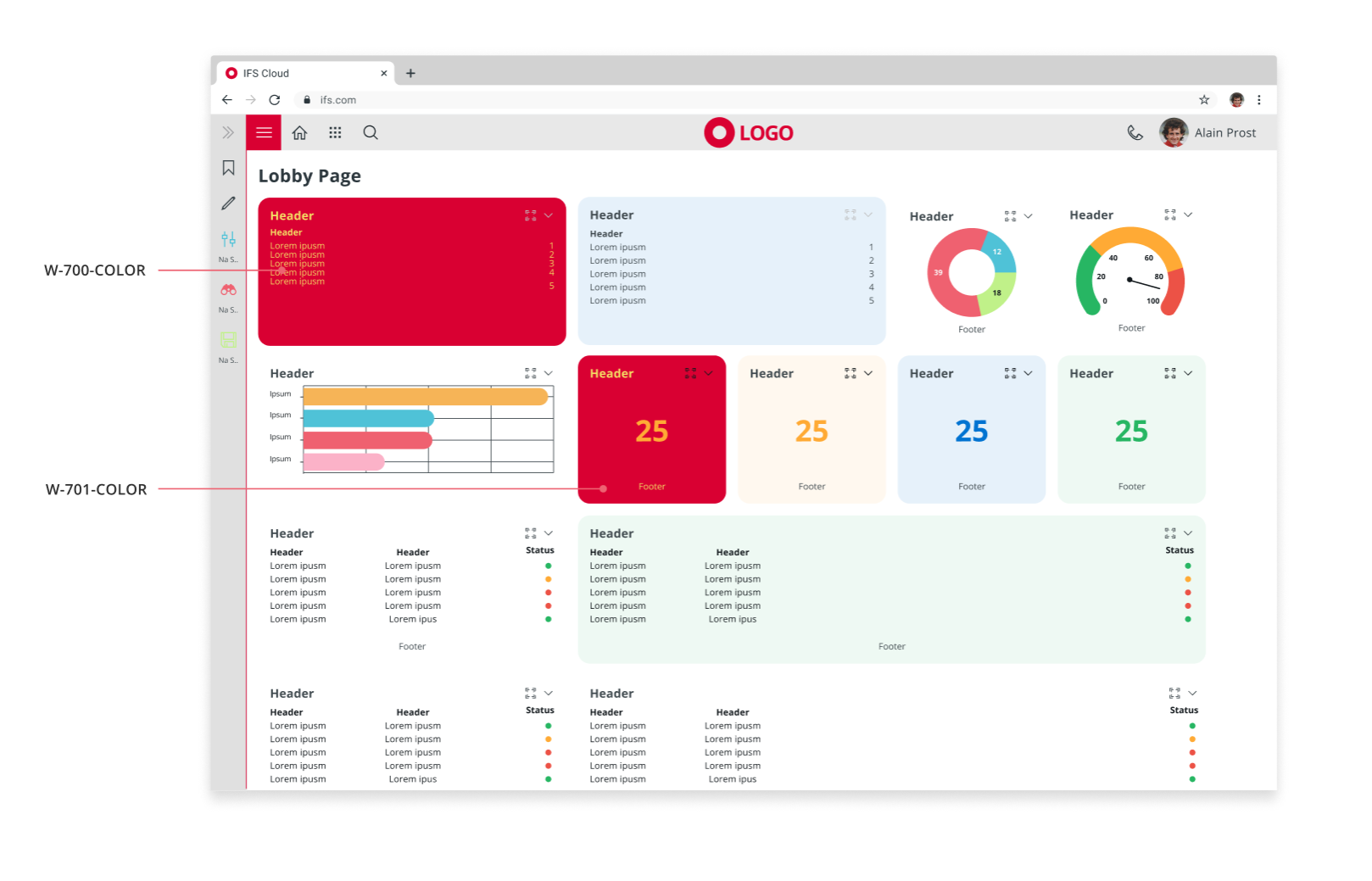Viewport: 1372px width, 881px height.
Task: Open the sliders settings sidebar icon
Action: coord(228,240)
